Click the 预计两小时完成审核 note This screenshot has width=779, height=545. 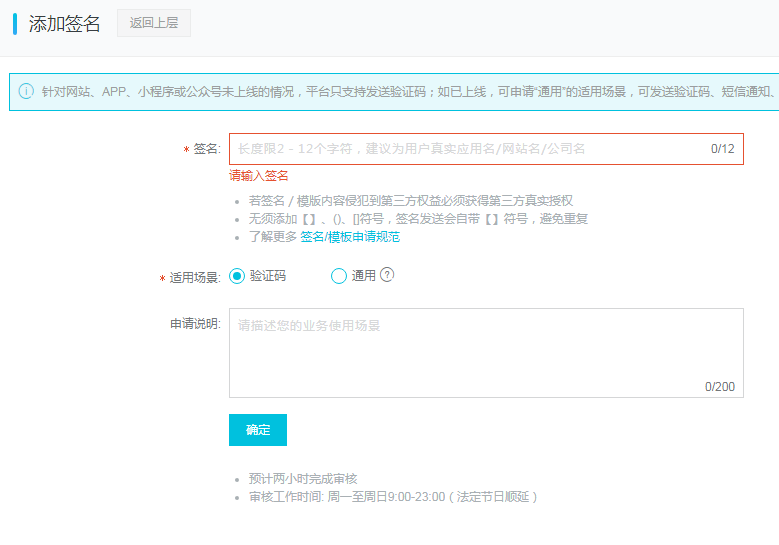coord(302,478)
